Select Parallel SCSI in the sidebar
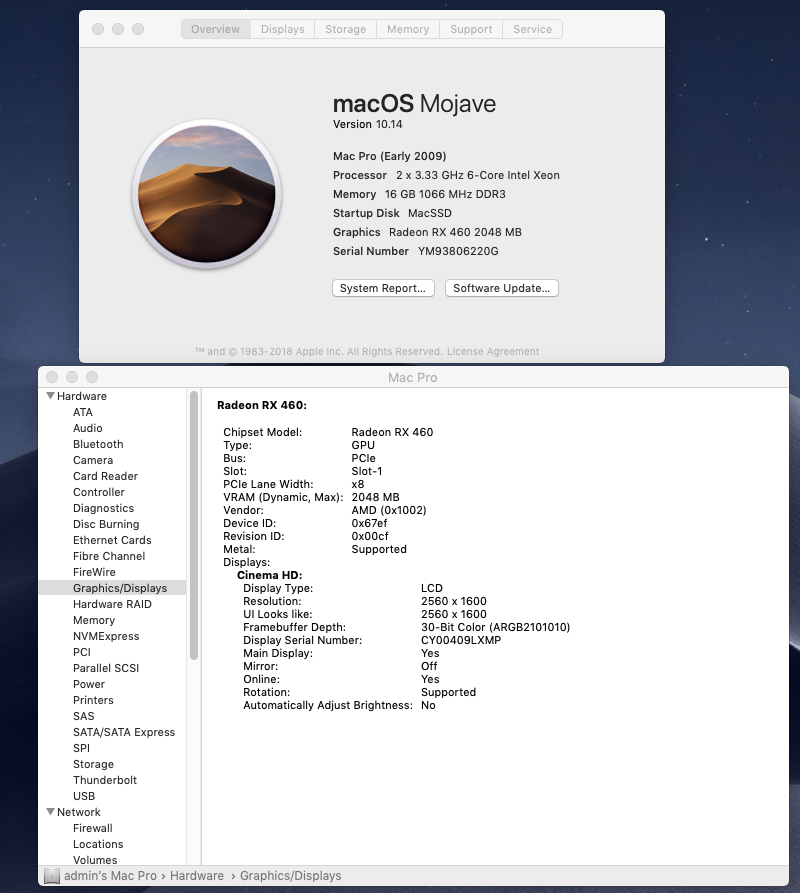The height and width of the screenshot is (893, 800). coord(106,667)
